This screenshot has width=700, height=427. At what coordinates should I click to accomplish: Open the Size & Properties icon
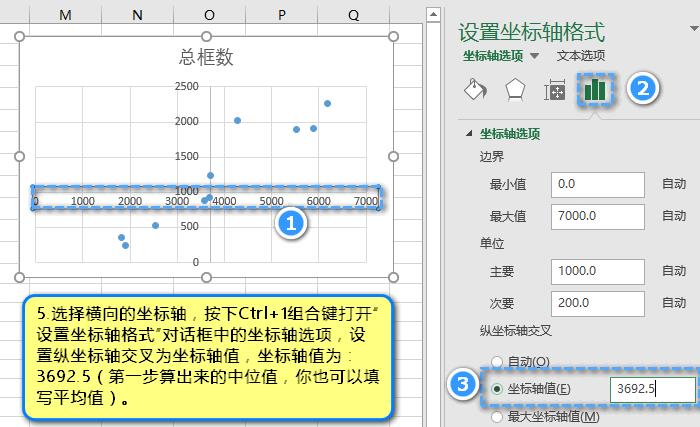pyautogui.click(x=555, y=90)
